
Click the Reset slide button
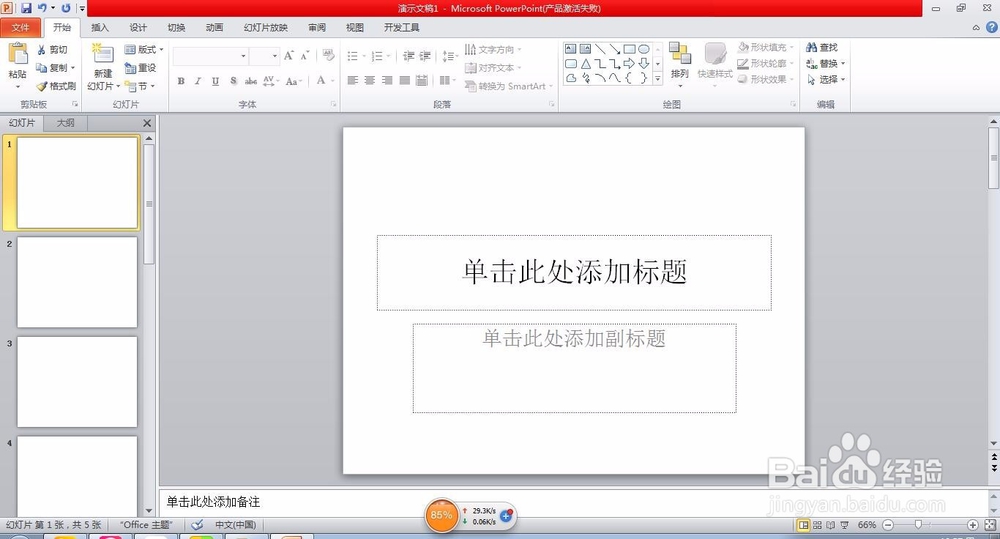pos(140,68)
